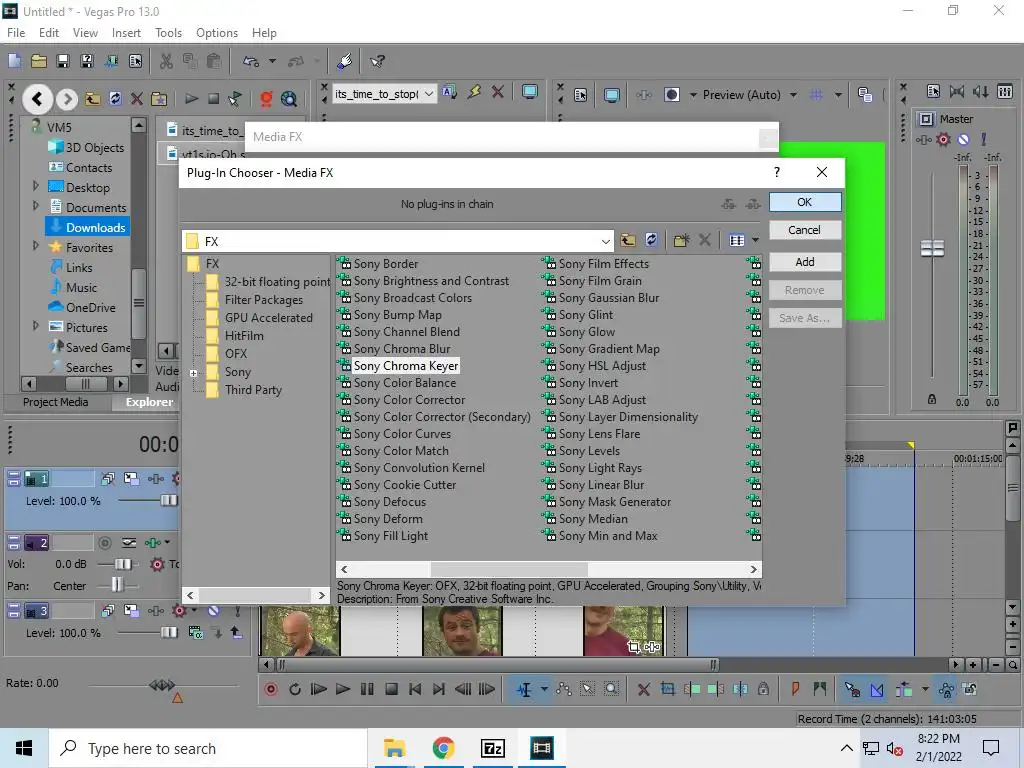Click the red X delete icon in Explorer
The image size is (1024, 768).
136,99
